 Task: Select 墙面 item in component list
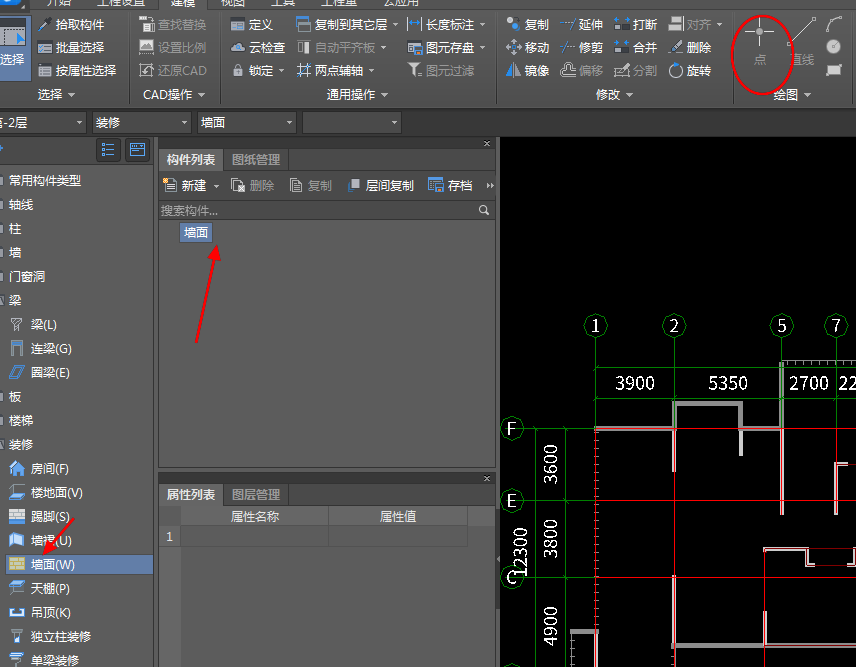point(196,233)
